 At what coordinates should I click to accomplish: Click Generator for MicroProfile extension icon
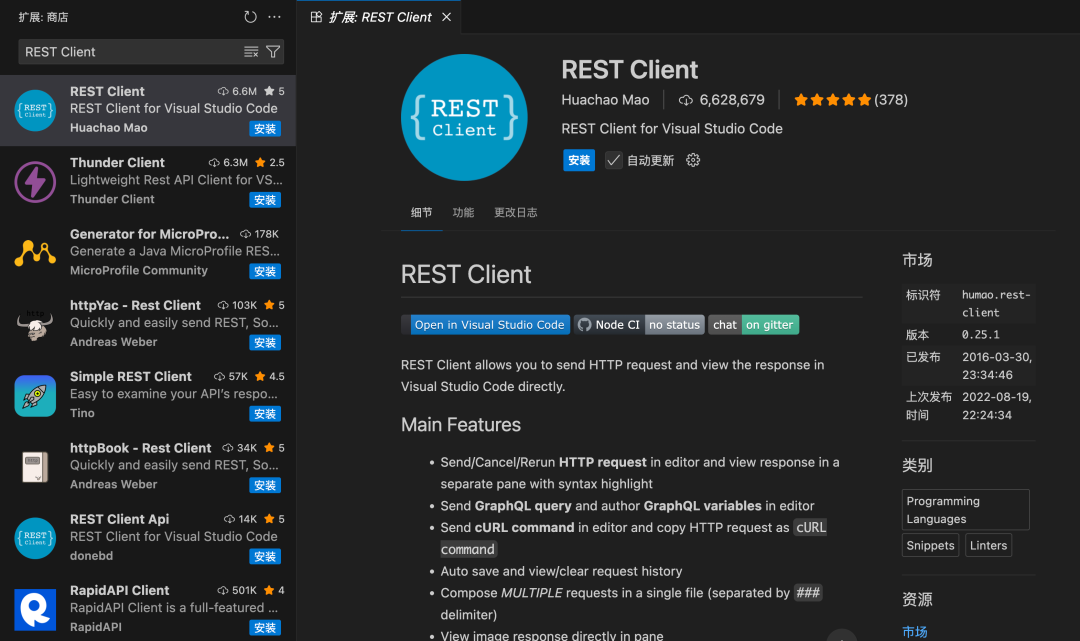pyautogui.click(x=35, y=252)
